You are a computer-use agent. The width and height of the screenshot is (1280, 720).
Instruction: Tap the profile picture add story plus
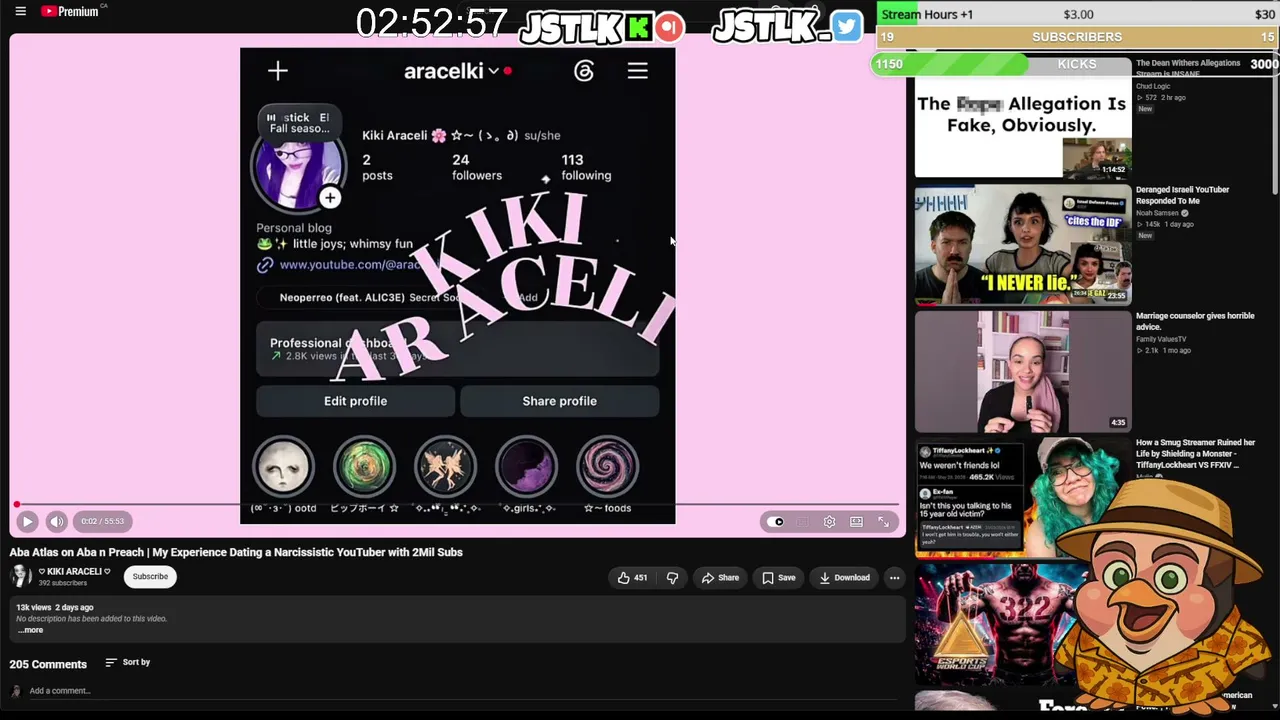pos(330,198)
